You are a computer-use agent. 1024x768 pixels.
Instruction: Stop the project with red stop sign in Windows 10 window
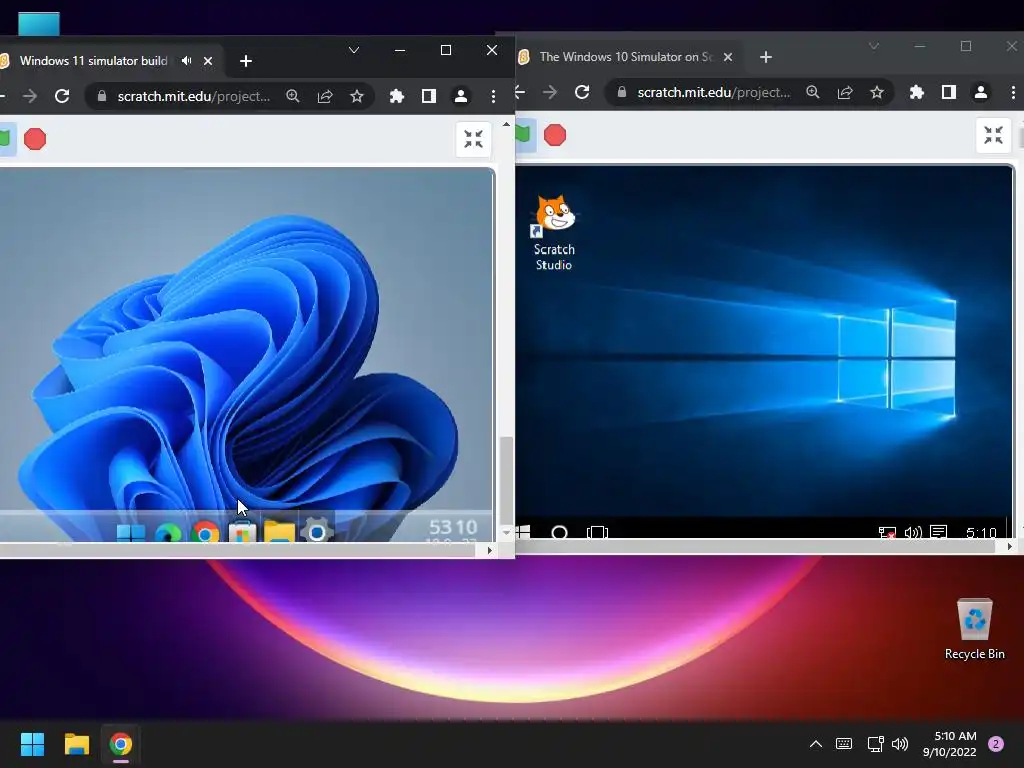click(x=555, y=135)
